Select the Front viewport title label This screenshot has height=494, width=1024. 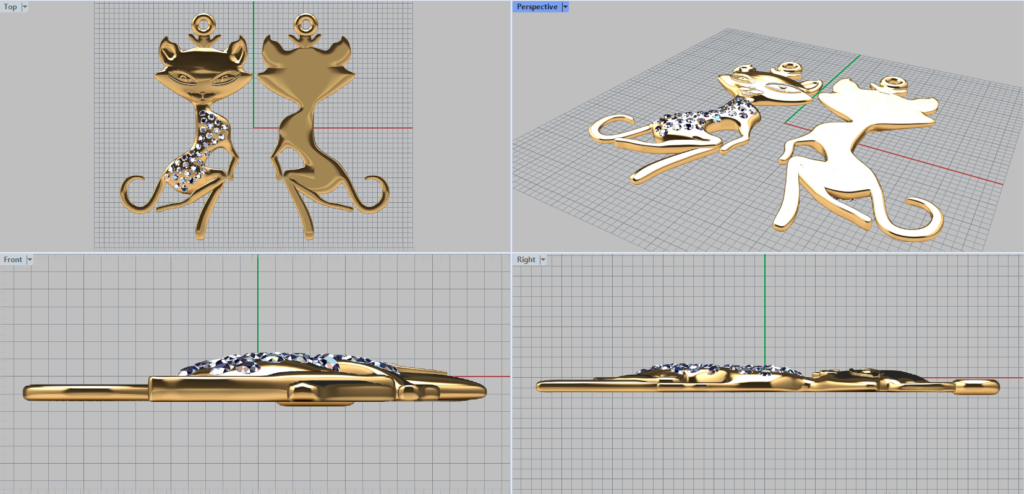13,260
